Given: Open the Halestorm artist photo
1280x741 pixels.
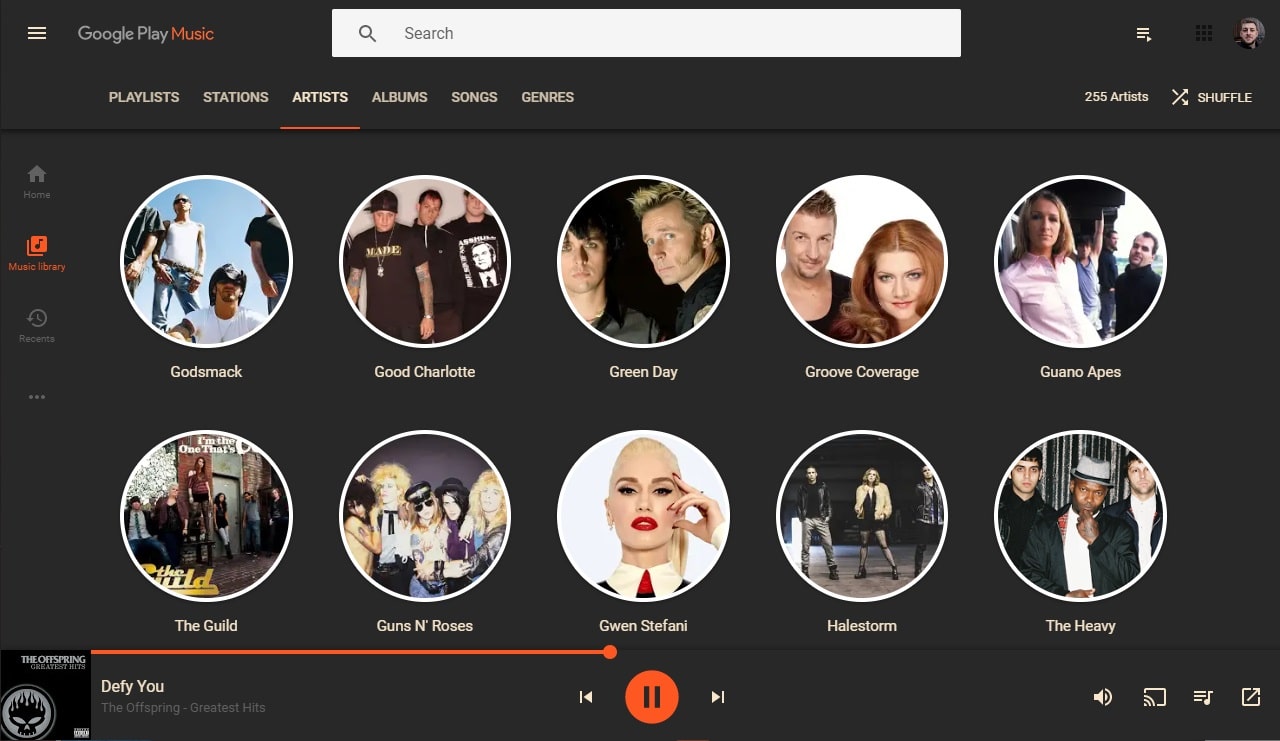Looking at the screenshot, I should pos(862,516).
